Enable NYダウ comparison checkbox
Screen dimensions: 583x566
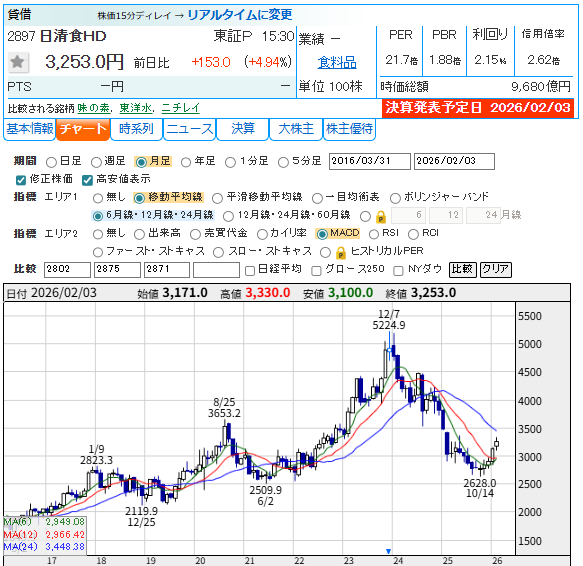tap(398, 271)
